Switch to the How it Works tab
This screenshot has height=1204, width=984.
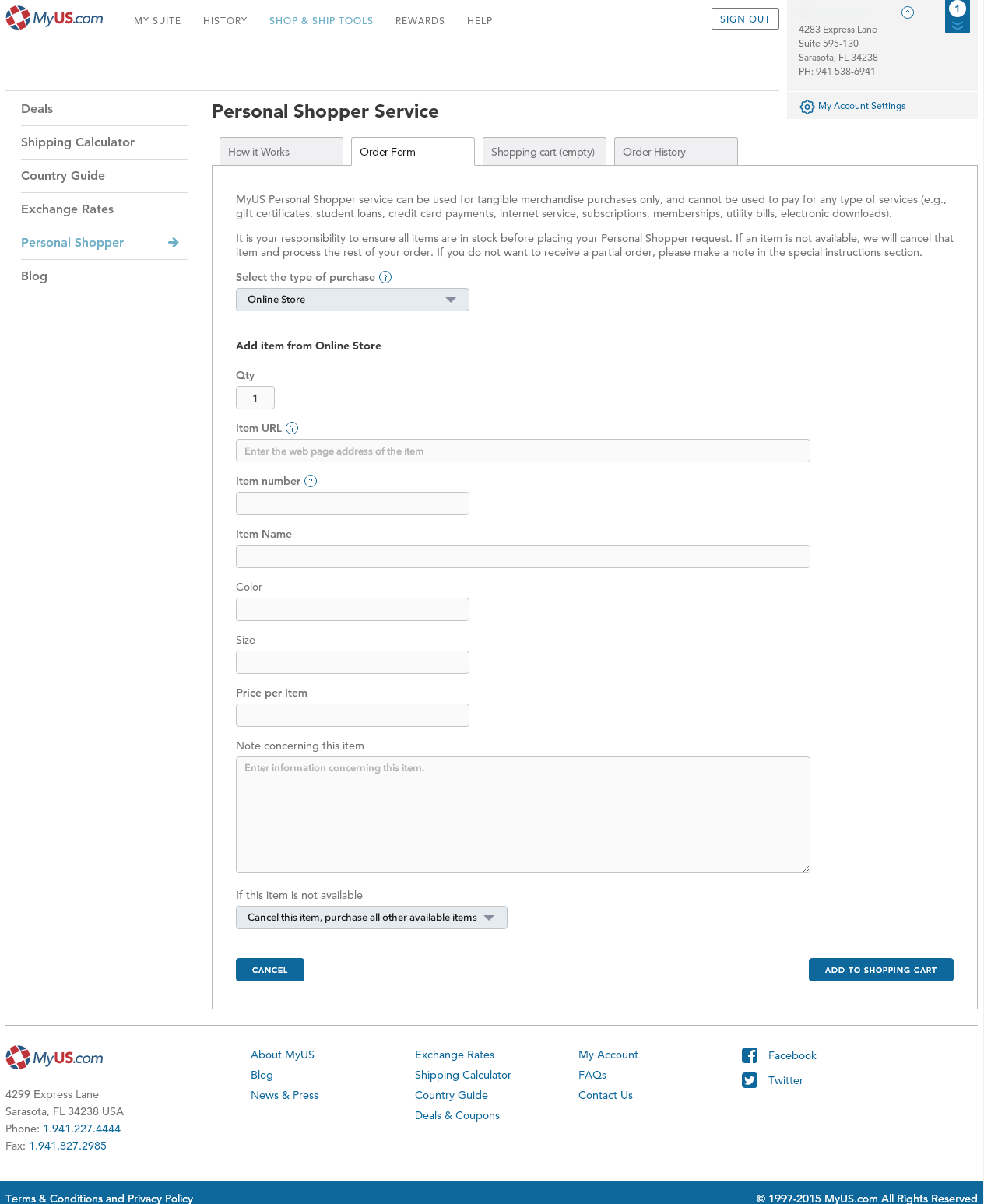pyautogui.click(x=281, y=152)
